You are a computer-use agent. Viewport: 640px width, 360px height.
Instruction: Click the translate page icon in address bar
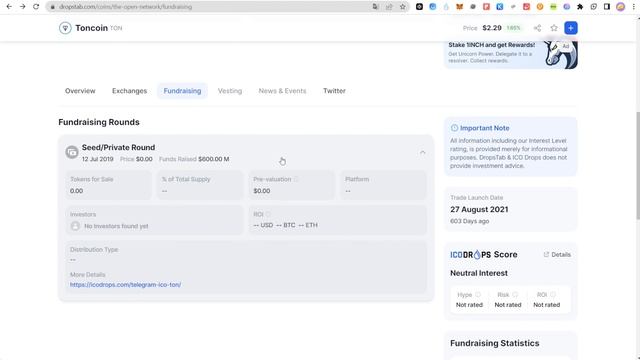(375, 7)
